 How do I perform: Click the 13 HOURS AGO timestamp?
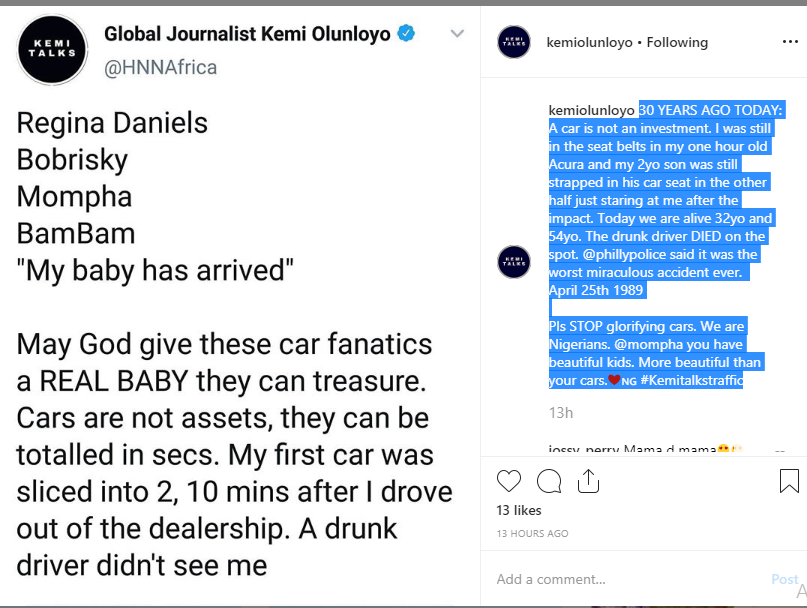coord(532,534)
